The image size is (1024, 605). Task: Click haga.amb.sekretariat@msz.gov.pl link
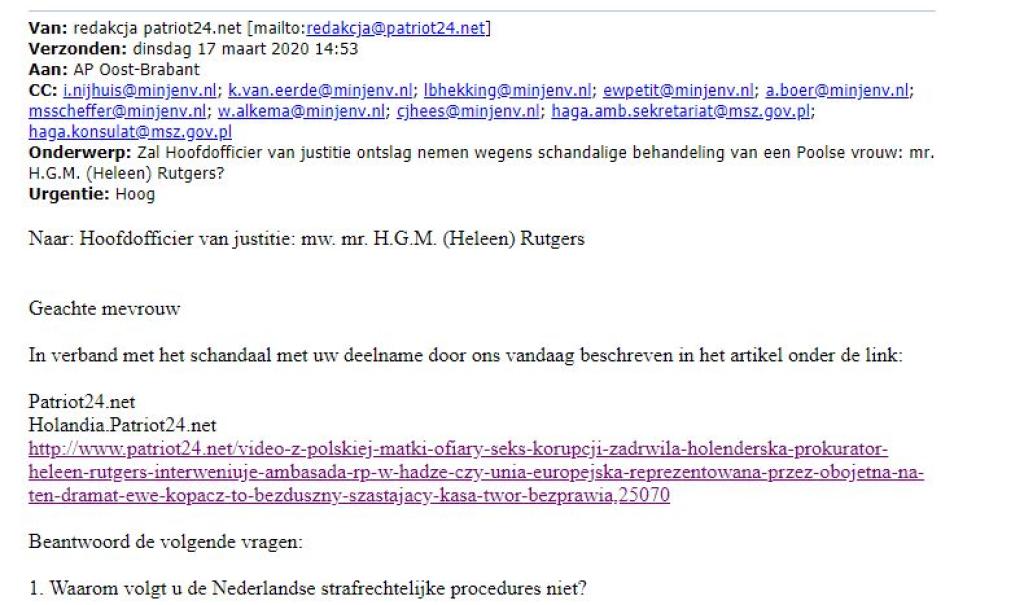point(680,111)
